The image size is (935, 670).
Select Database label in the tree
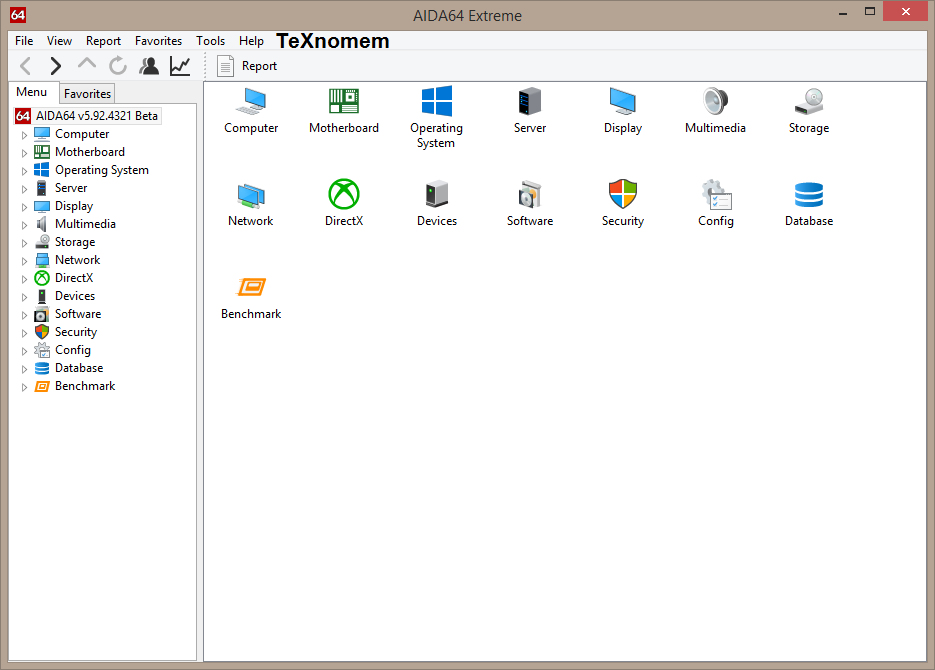[79, 368]
